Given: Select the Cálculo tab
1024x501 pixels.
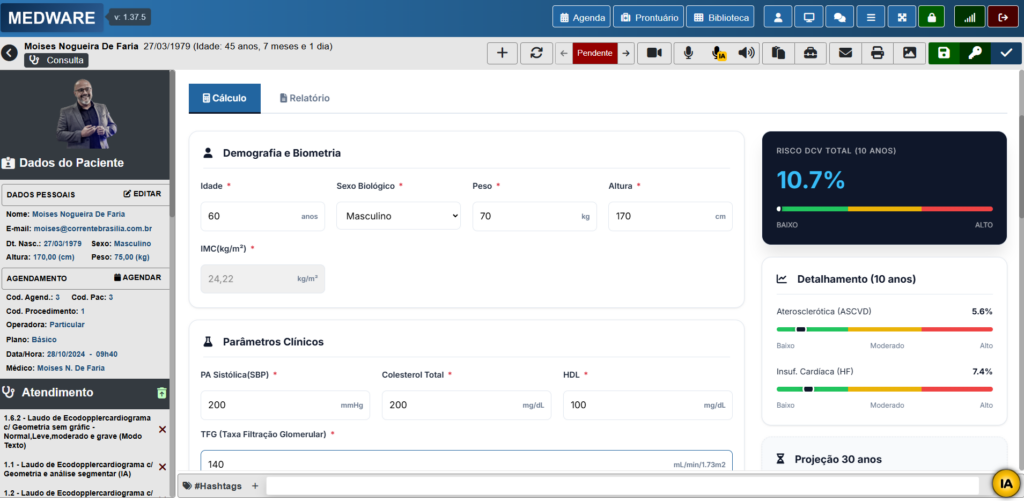Looking at the screenshot, I should (224, 98).
